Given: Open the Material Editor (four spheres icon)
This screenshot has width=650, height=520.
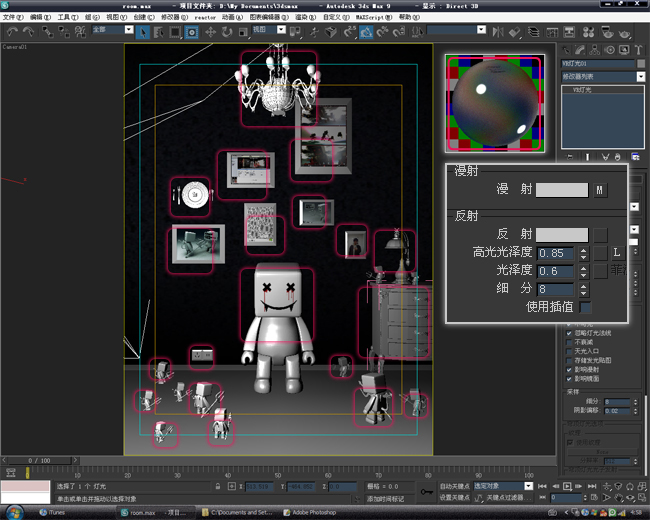Looking at the screenshot, I should point(588,32).
